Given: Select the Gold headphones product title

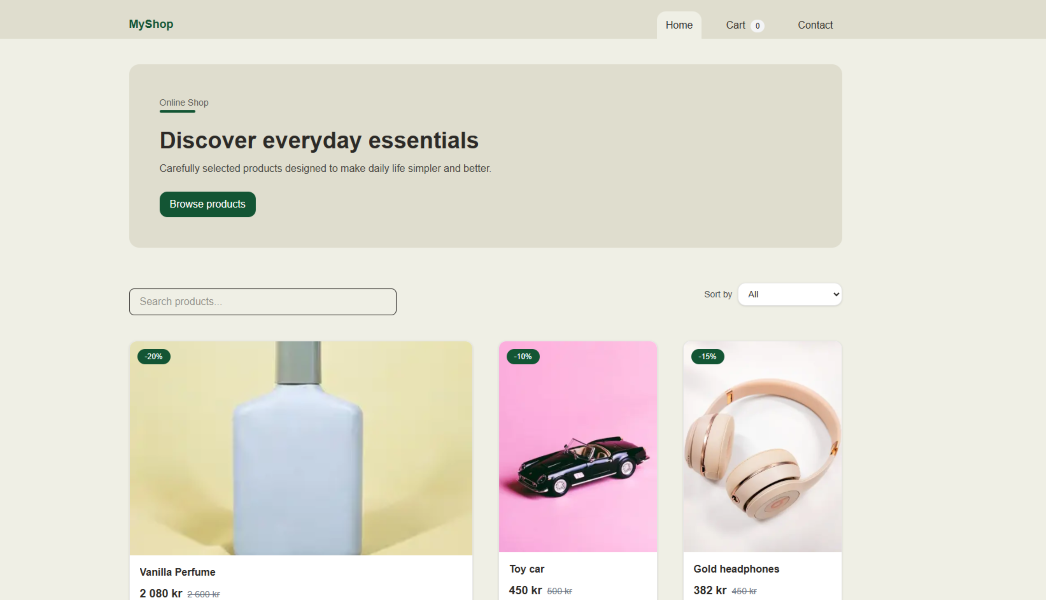Looking at the screenshot, I should 736,569.
